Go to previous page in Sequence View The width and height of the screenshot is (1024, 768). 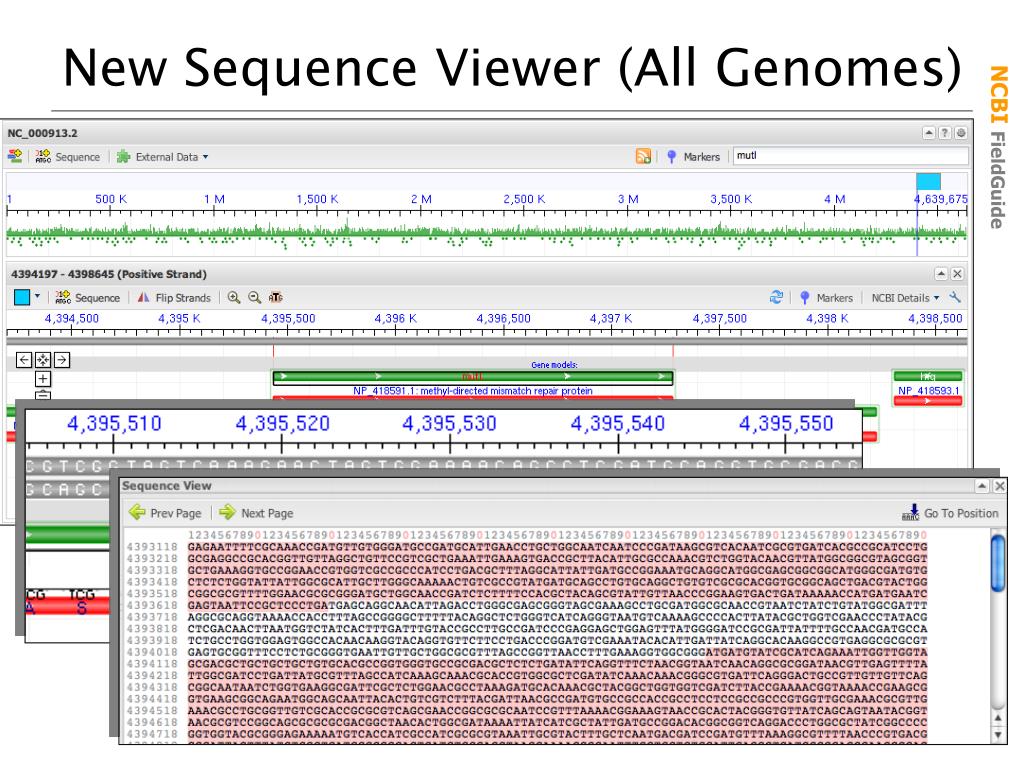pyautogui.click(x=165, y=513)
